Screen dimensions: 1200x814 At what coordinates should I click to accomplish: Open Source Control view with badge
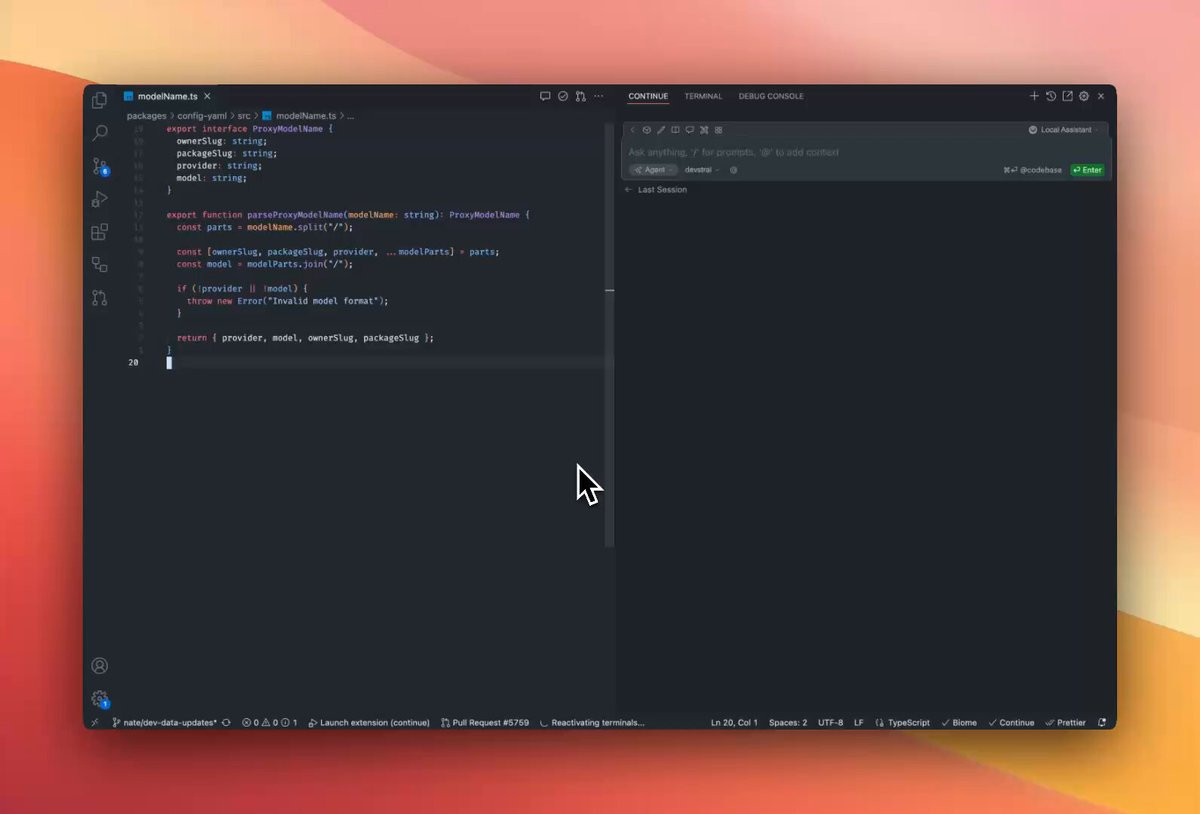[x=100, y=166]
